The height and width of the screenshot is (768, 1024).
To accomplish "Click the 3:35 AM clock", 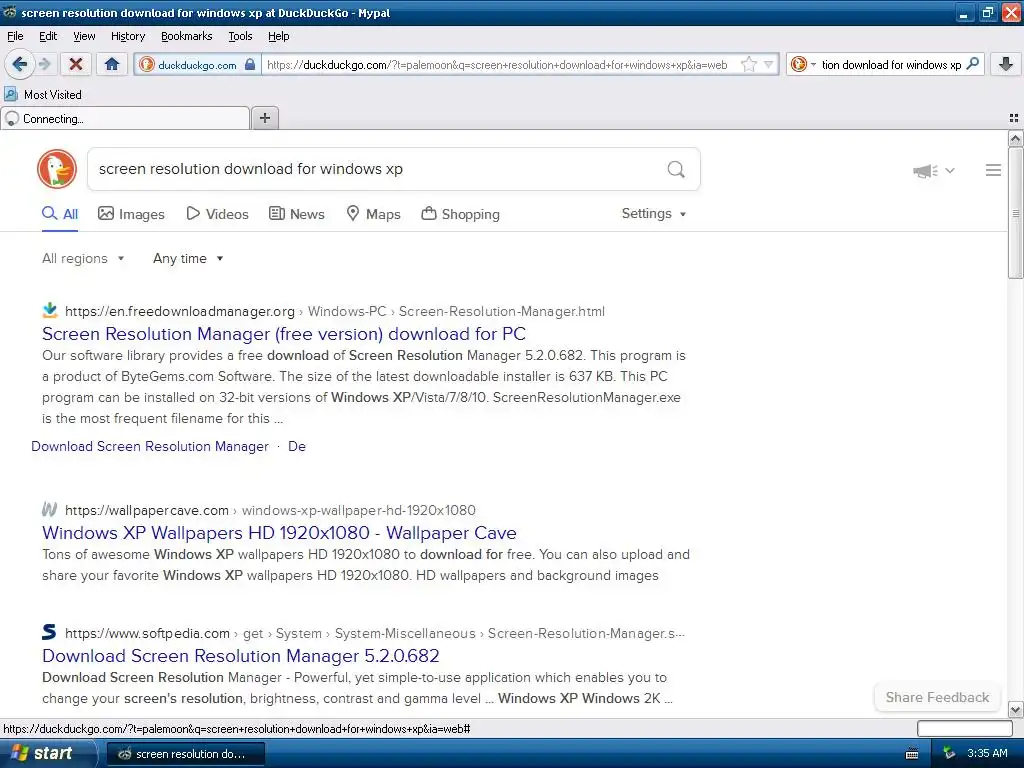I will [987, 754].
